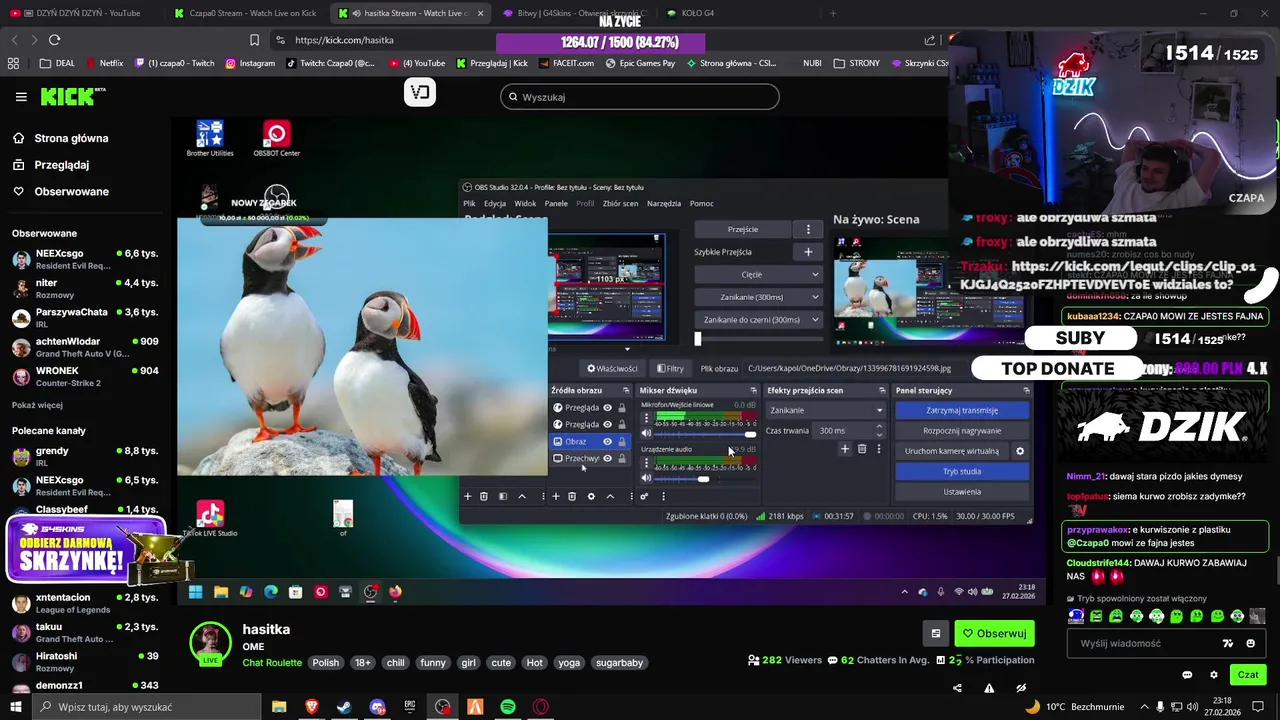
Task: Open Spotify from the Windows taskbar
Action: [508, 707]
